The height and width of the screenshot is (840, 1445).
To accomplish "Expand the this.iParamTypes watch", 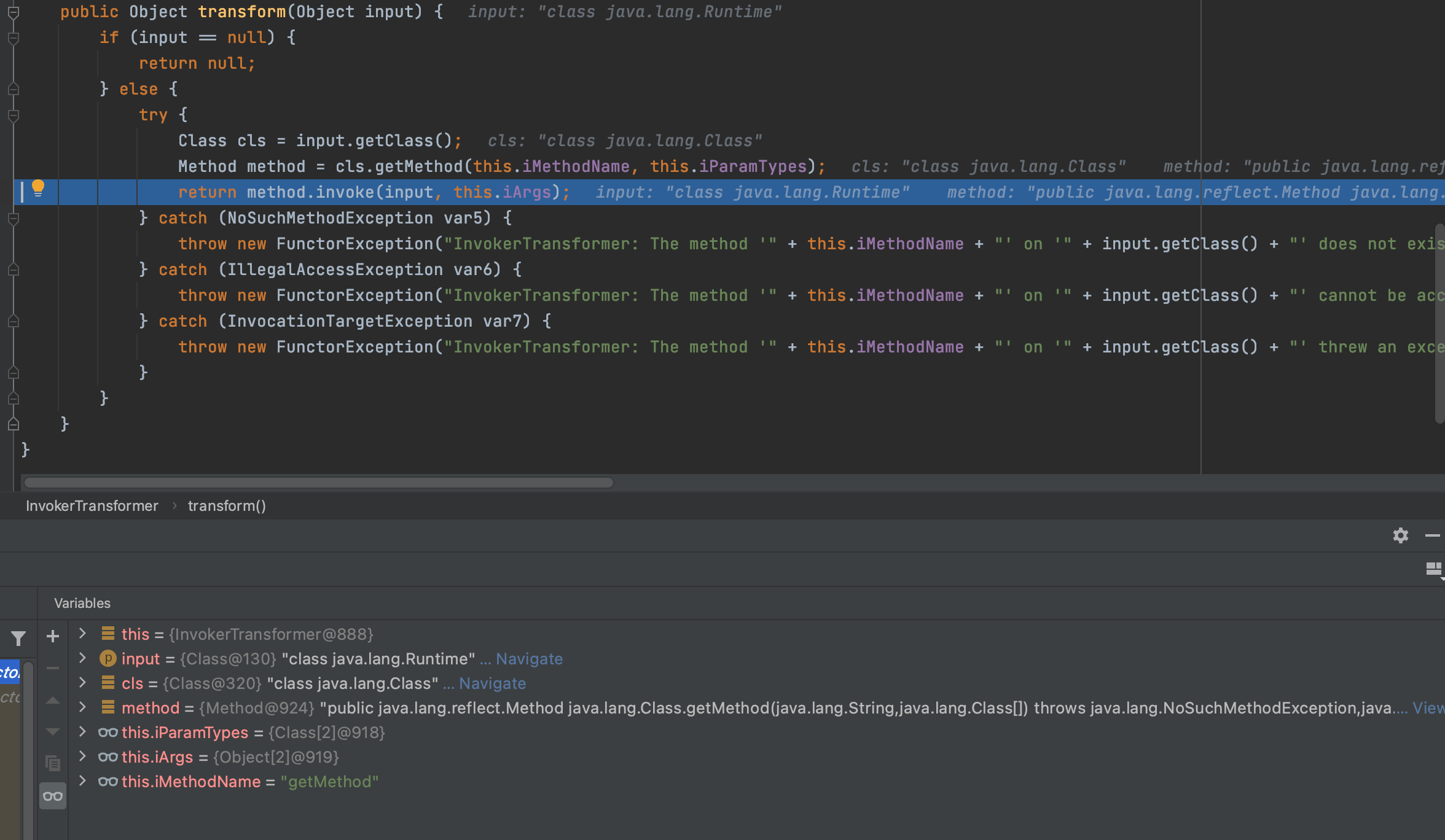I will pyautogui.click(x=82, y=731).
